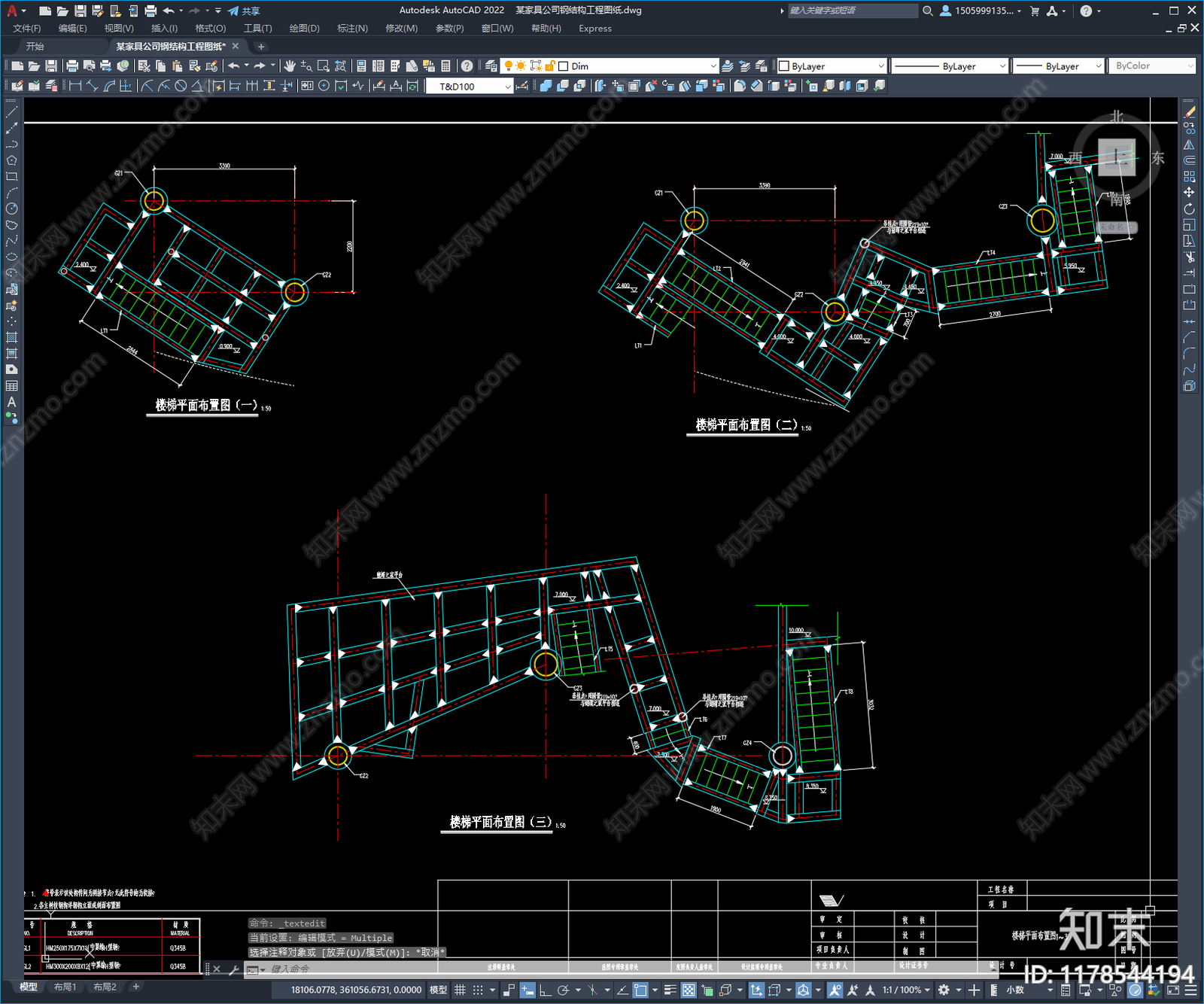This screenshot has width=1204, height=1004.
Task: Switch to the 布局1 layout tab
Action: tap(65, 987)
